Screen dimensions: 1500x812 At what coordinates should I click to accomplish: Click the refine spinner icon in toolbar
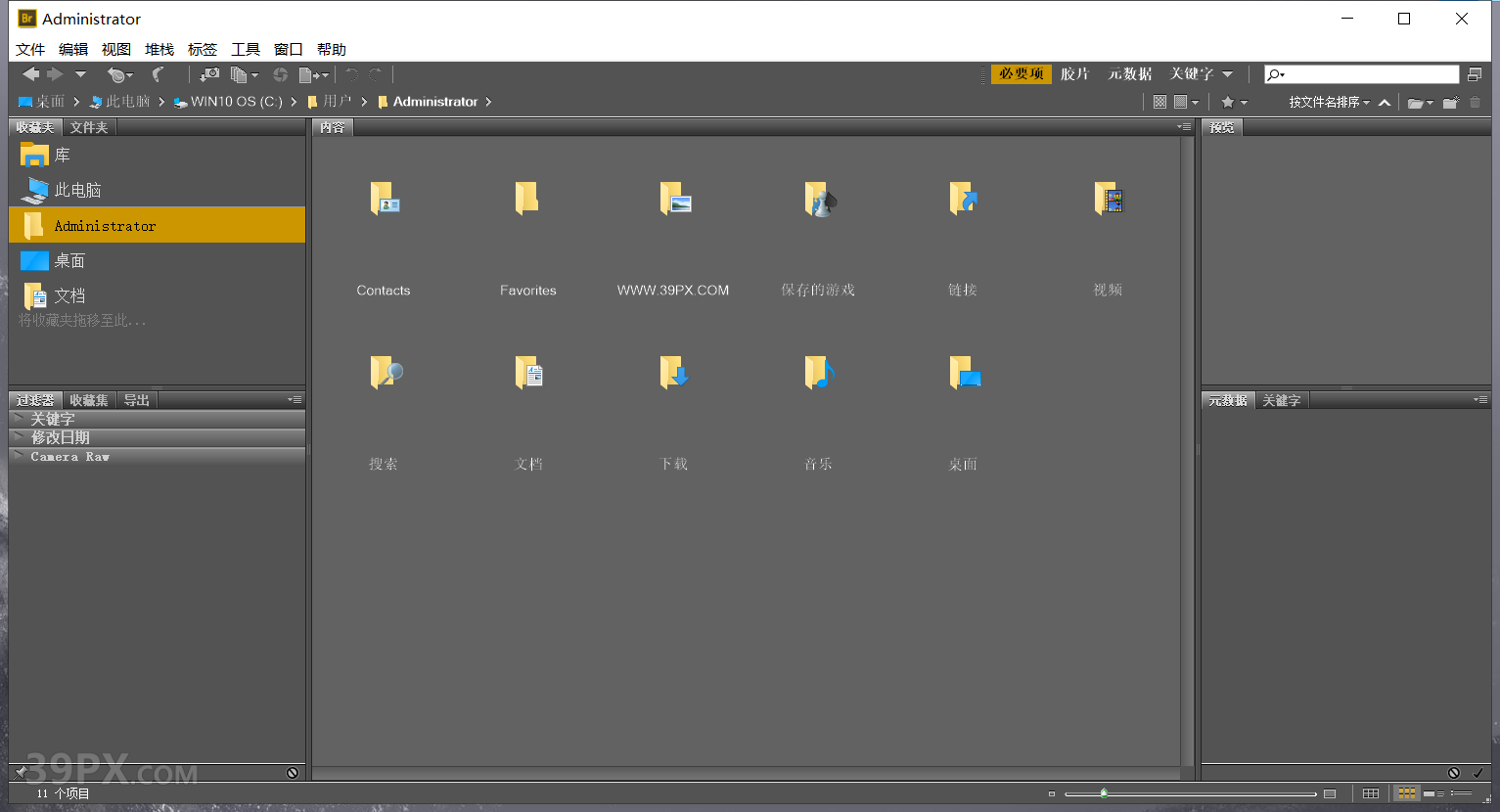click(x=281, y=73)
